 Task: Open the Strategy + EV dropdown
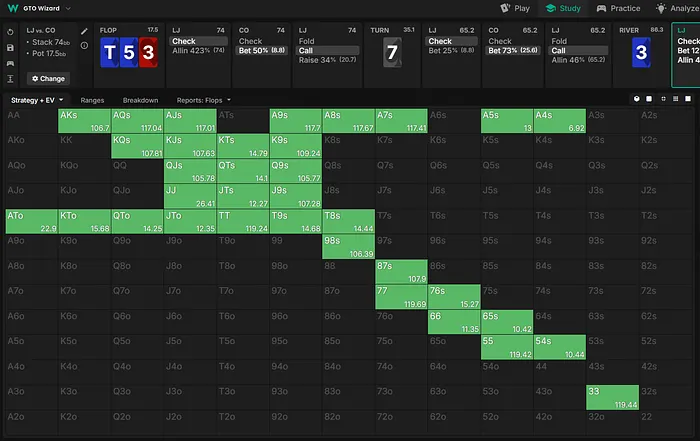[37, 100]
